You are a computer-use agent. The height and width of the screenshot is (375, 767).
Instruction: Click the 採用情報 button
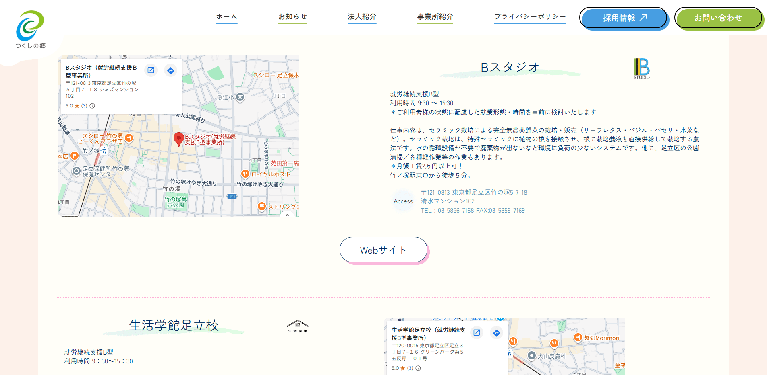[624, 19]
